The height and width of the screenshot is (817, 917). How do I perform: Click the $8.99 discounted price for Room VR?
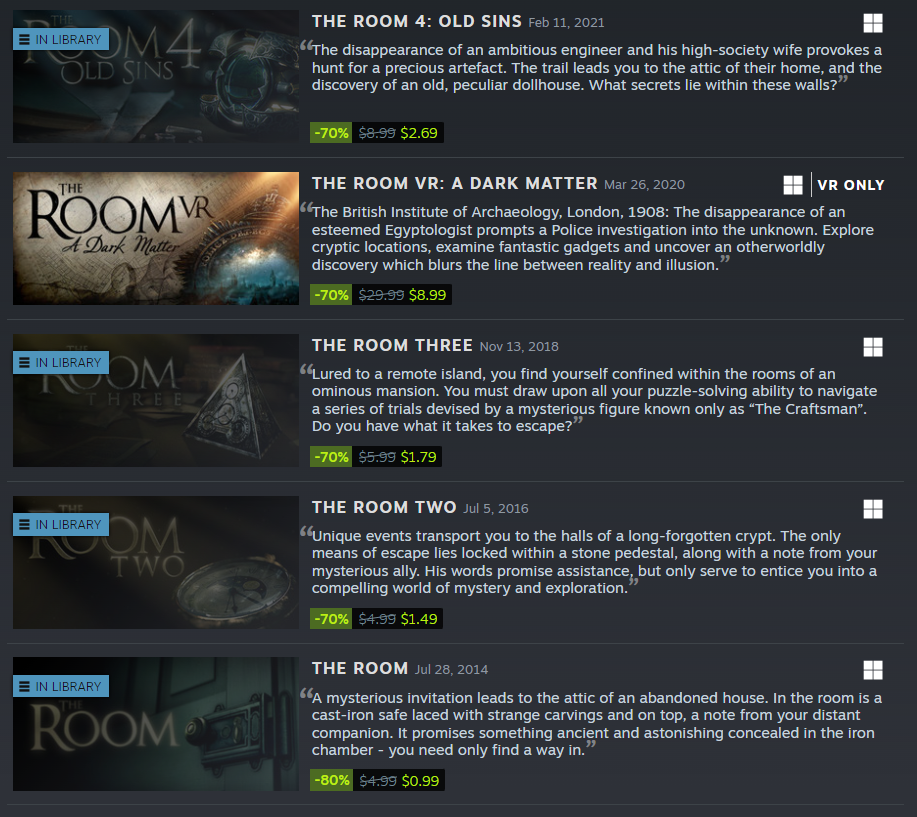[427, 295]
